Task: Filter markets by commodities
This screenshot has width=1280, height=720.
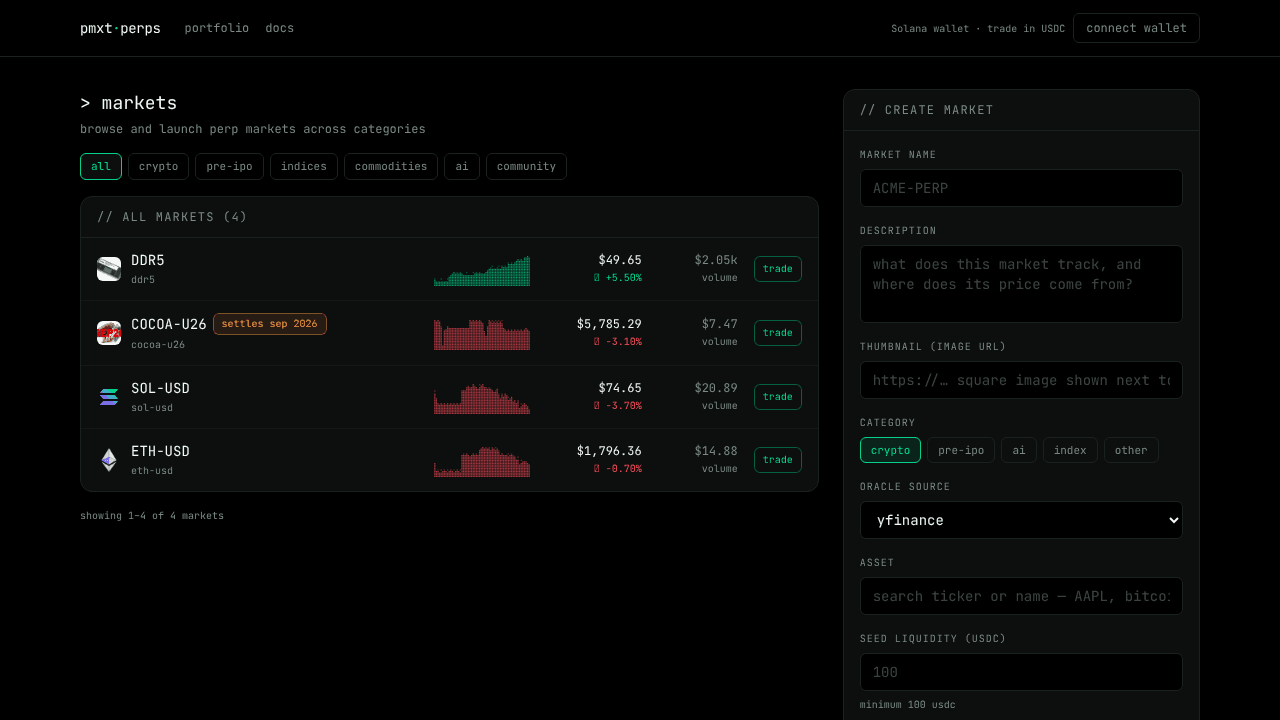Action: click(391, 166)
